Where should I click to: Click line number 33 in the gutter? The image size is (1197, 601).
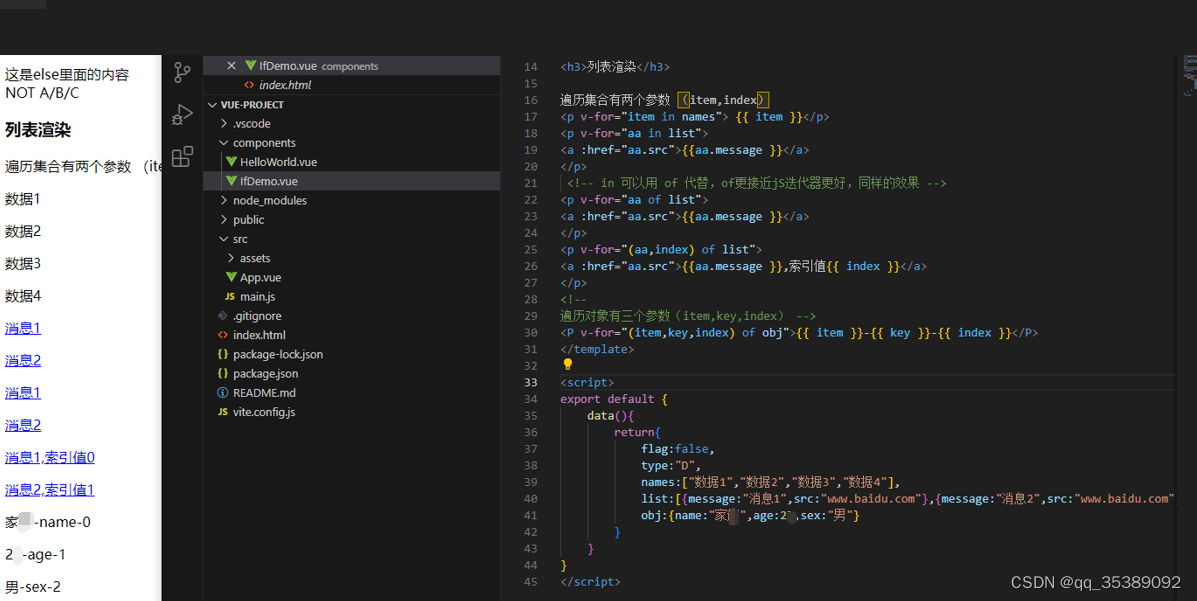tap(531, 383)
